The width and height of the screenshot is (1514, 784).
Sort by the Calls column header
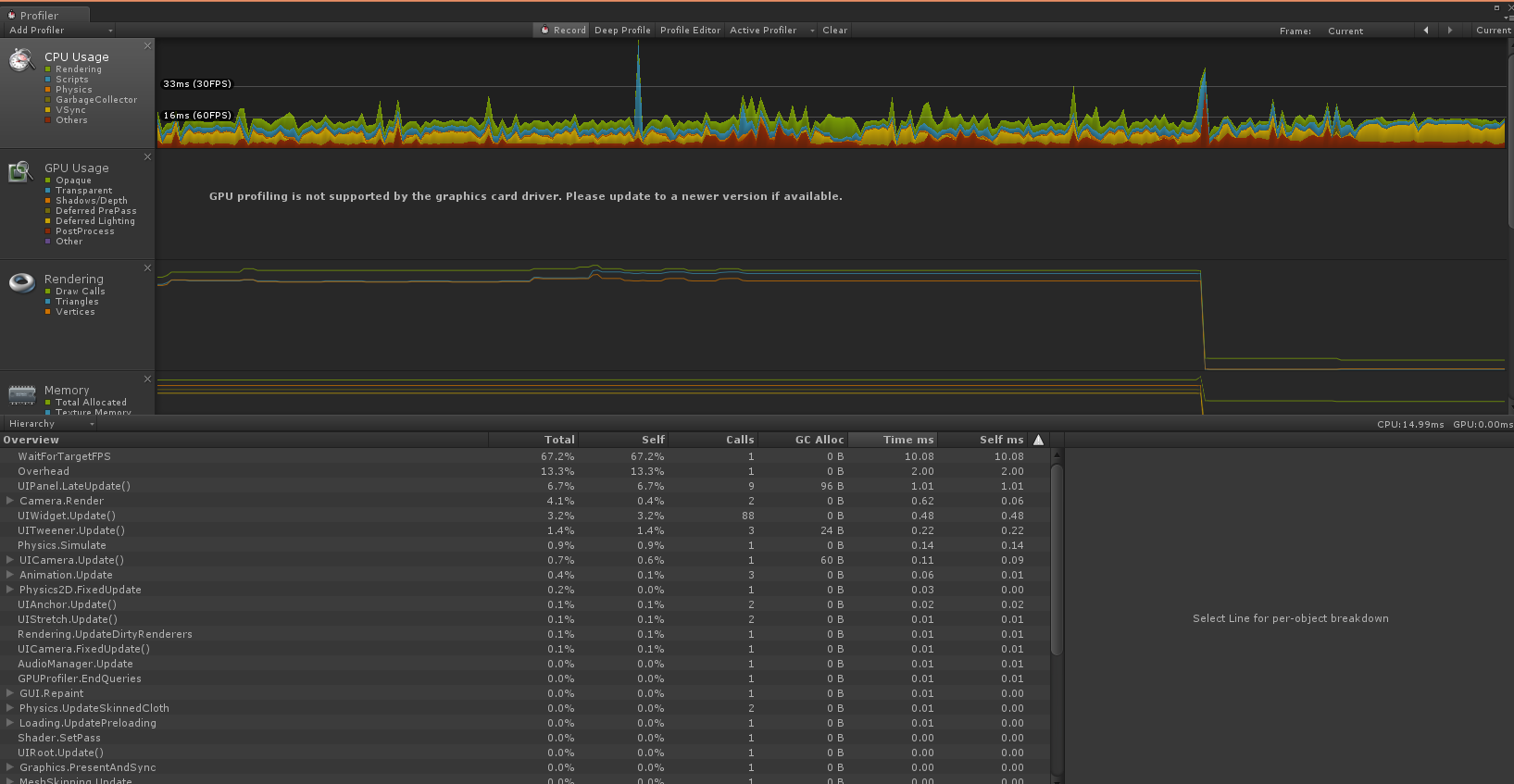pyautogui.click(x=713, y=440)
